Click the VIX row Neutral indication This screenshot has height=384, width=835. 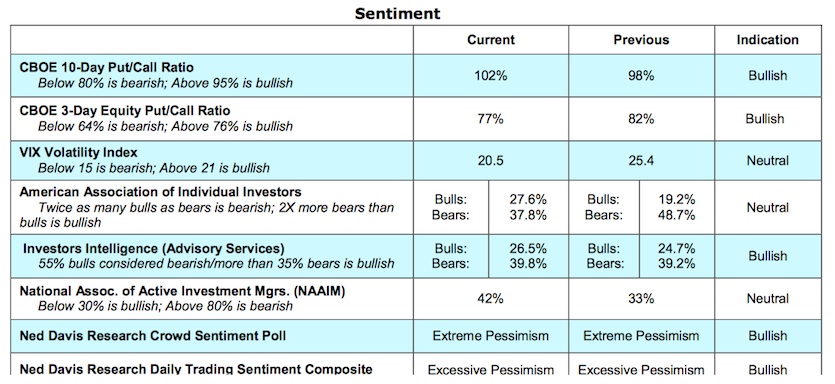pos(767,160)
